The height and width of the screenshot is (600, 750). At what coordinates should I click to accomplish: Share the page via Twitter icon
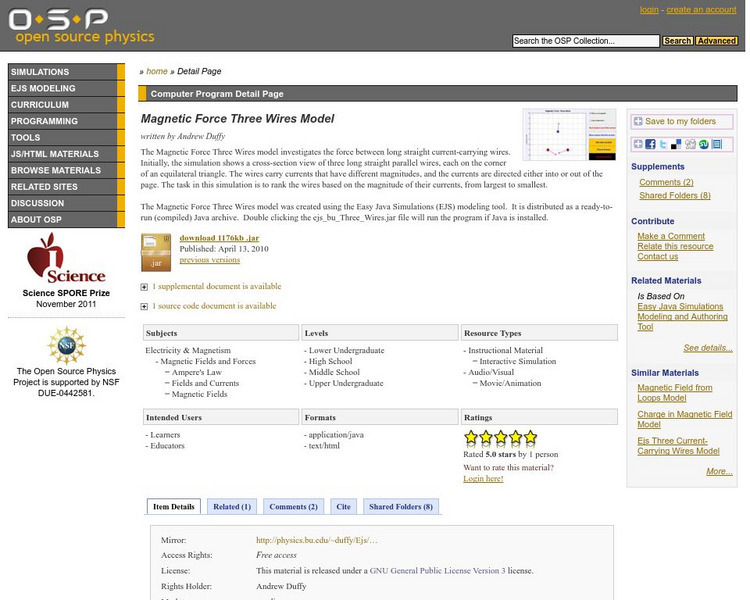[663, 144]
